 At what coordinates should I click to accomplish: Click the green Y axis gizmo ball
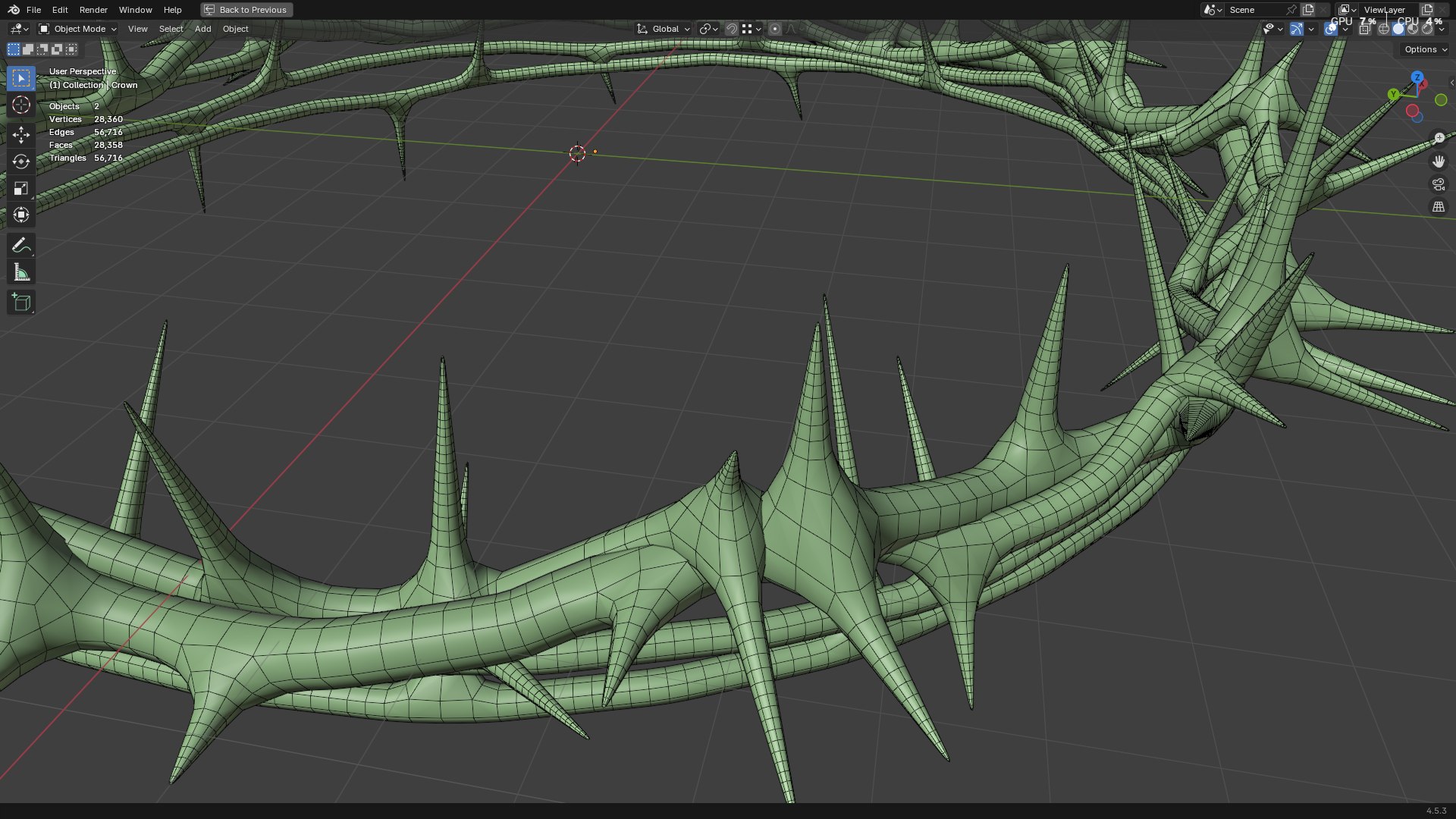(1394, 95)
